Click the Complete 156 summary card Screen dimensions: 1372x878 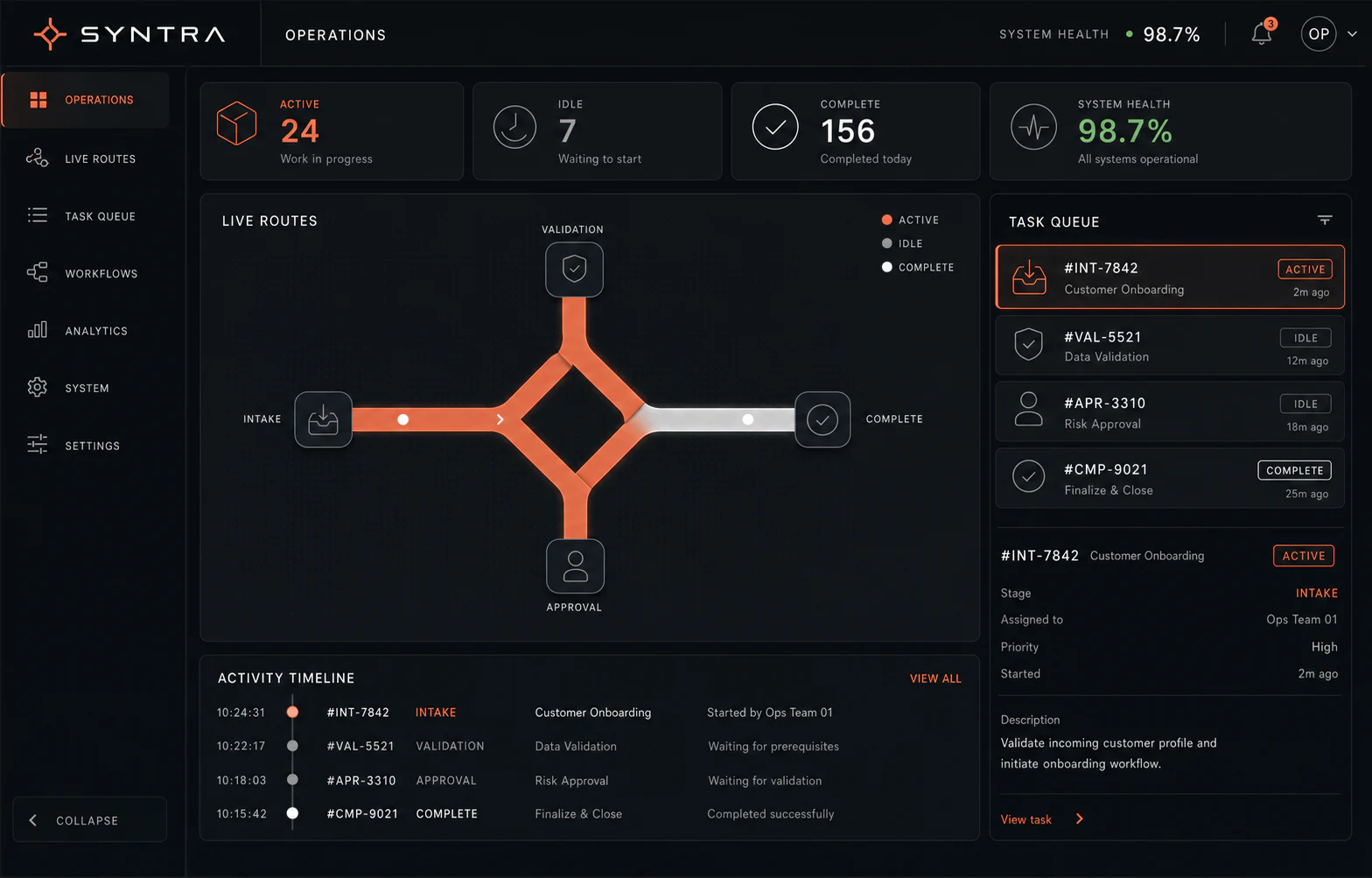[x=855, y=131]
